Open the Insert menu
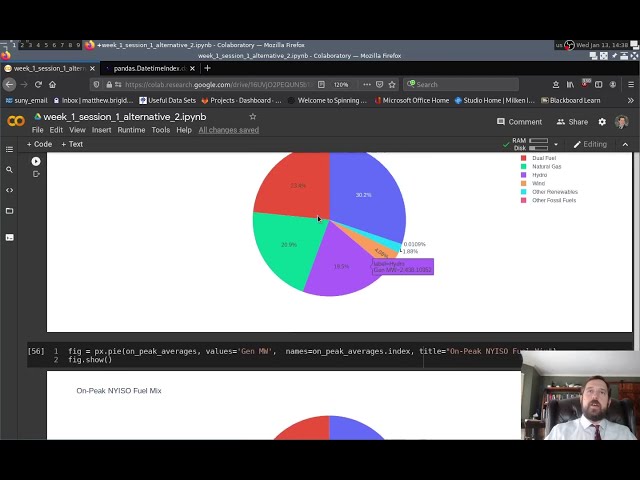Viewport: 640px width, 480px height. tap(101, 130)
